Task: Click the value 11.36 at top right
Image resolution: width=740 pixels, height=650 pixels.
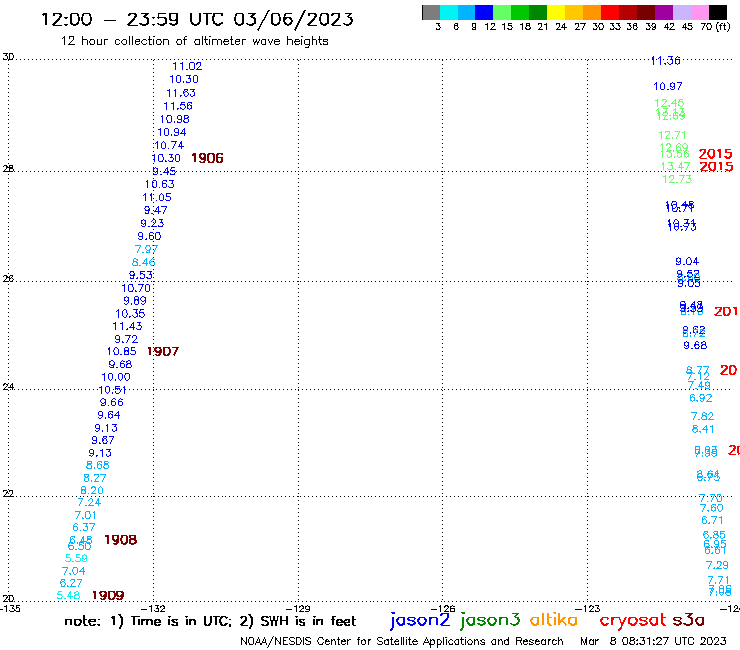Action: tap(665, 61)
